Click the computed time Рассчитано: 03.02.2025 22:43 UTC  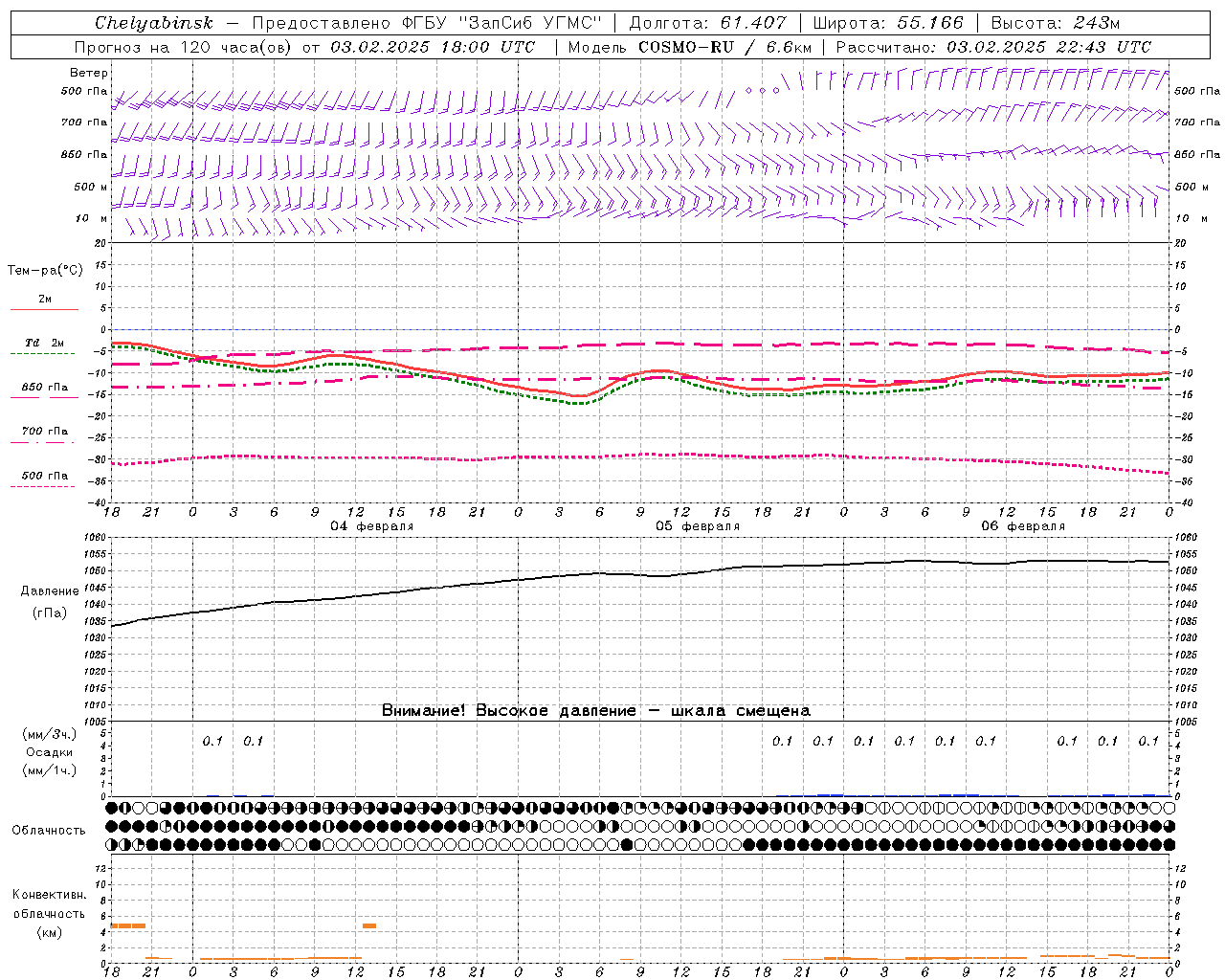tap(993, 47)
